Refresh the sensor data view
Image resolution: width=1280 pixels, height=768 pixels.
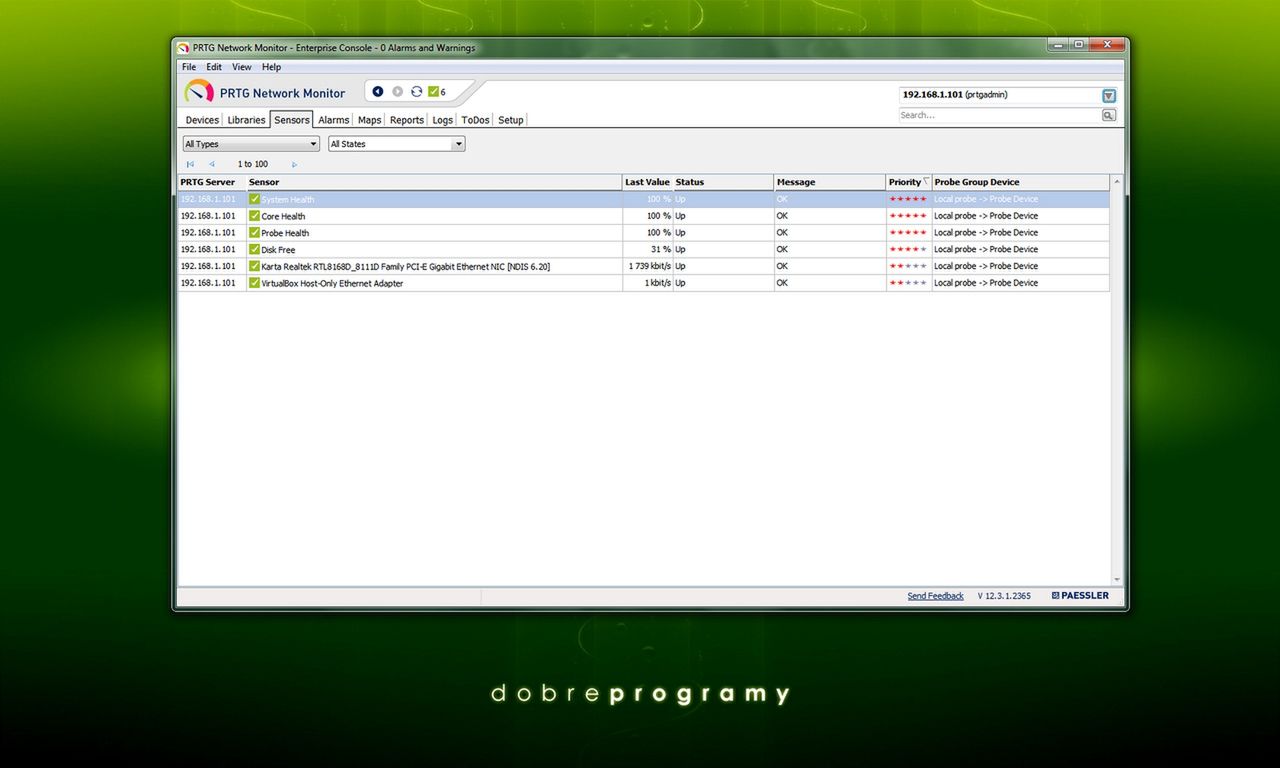pyautogui.click(x=416, y=92)
